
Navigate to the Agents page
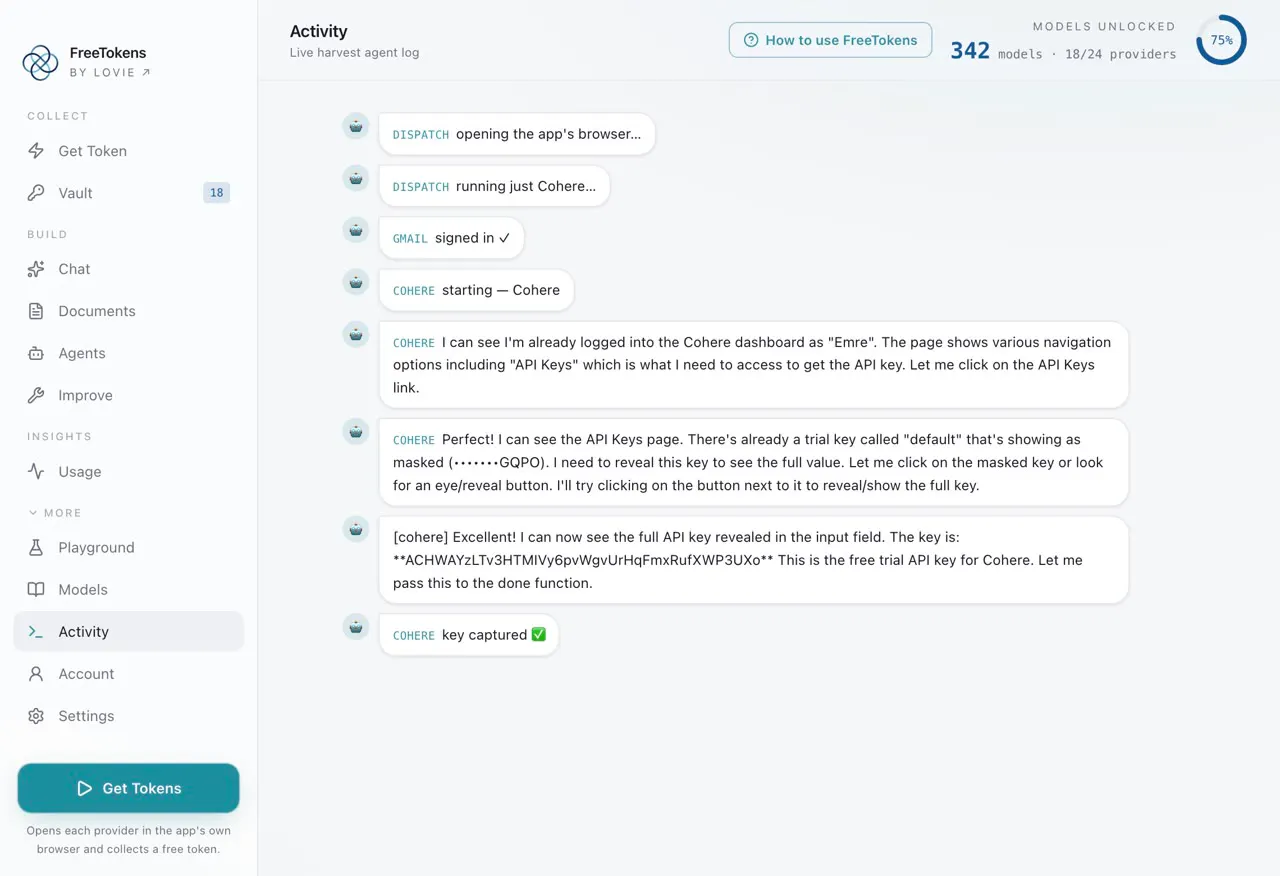[128, 353]
